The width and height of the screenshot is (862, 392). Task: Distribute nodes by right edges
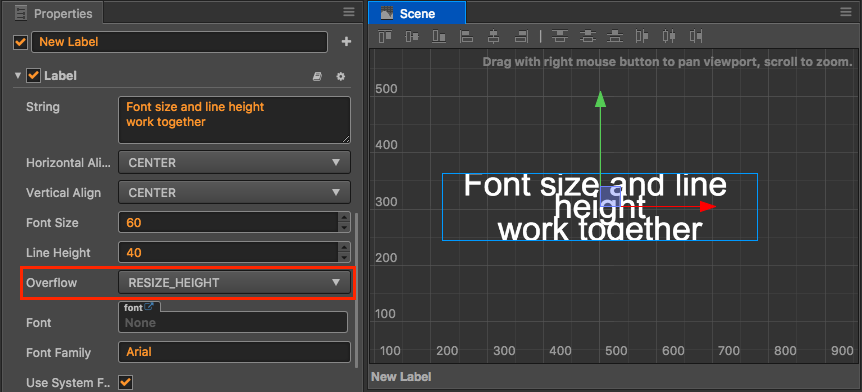coord(696,36)
